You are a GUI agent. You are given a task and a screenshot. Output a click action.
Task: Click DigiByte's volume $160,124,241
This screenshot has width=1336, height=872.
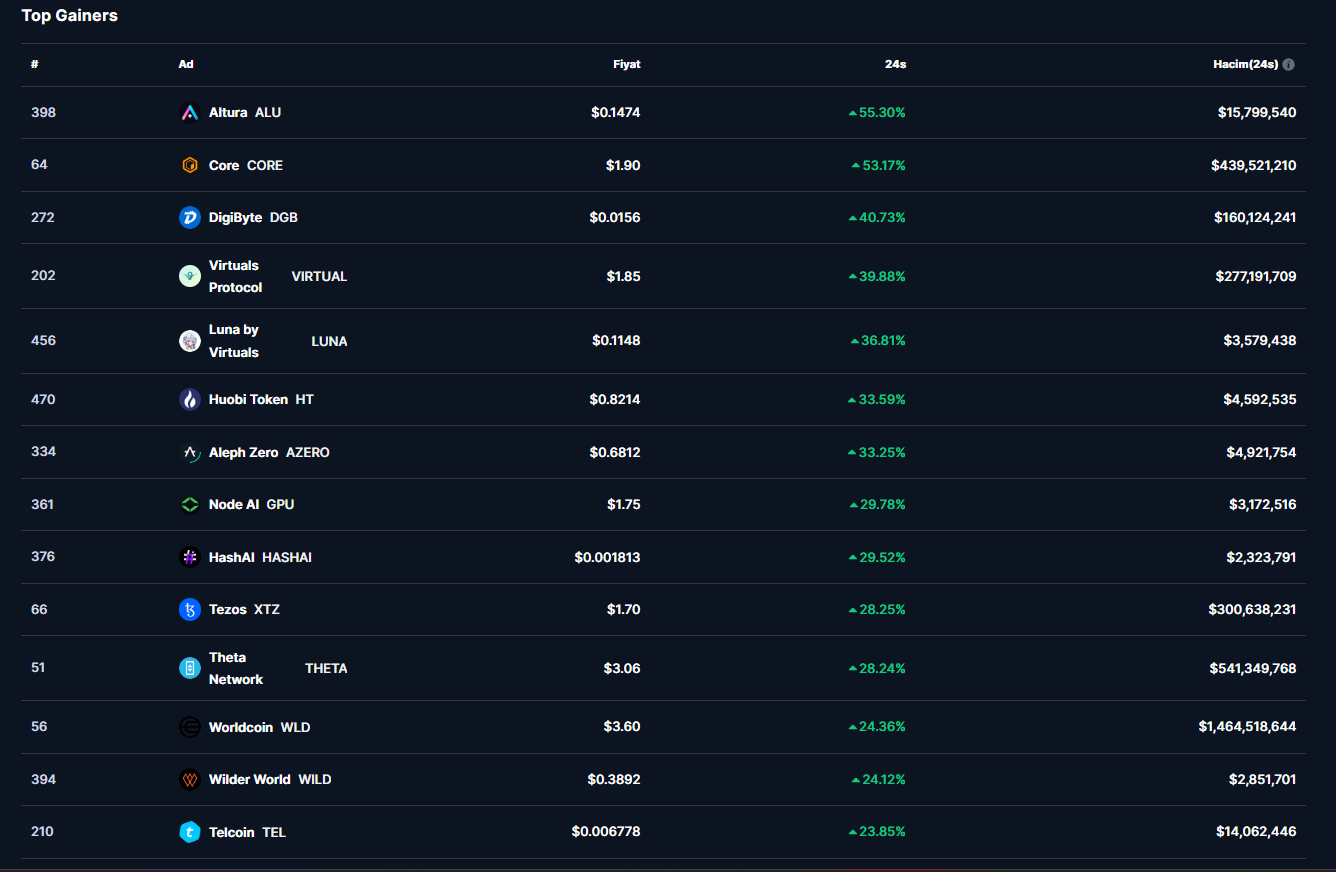coord(1255,217)
